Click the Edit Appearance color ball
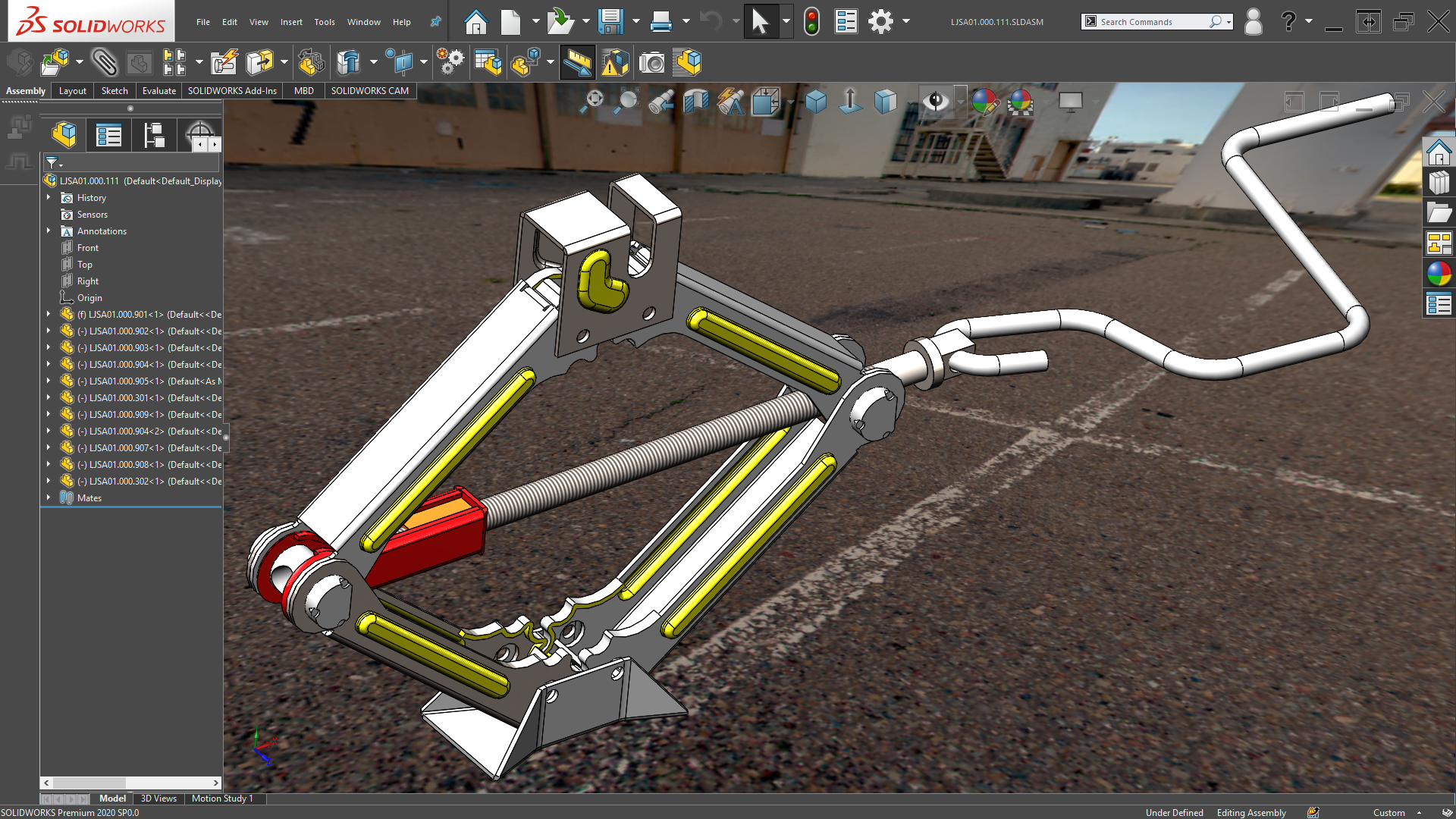Screen dimensions: 1456x819 point(984,101)
